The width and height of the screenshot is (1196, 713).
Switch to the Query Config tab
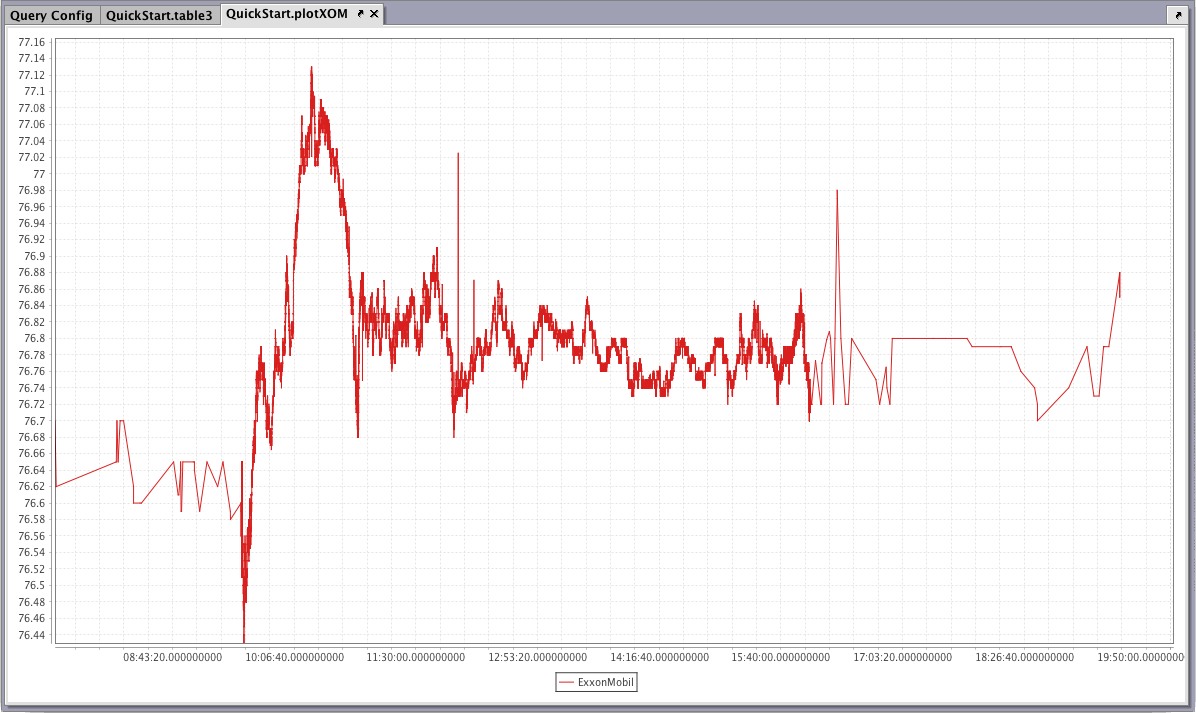coord(51,15)
